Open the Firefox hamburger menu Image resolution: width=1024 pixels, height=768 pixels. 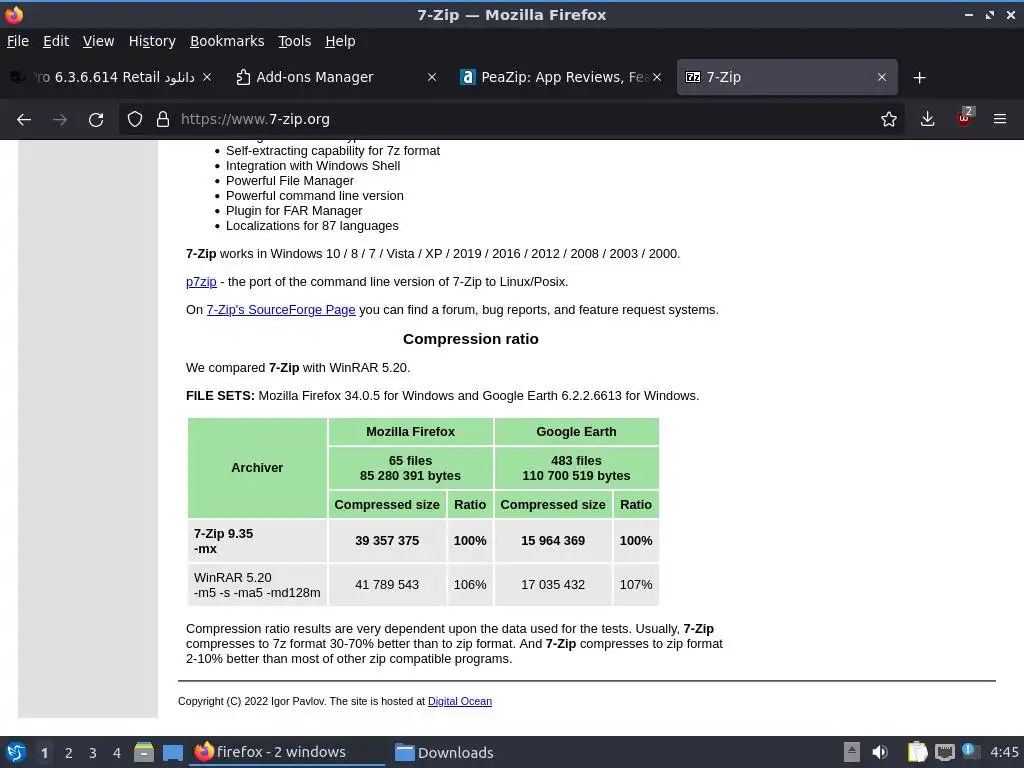pyautogui.click(x=1000, y=120)
